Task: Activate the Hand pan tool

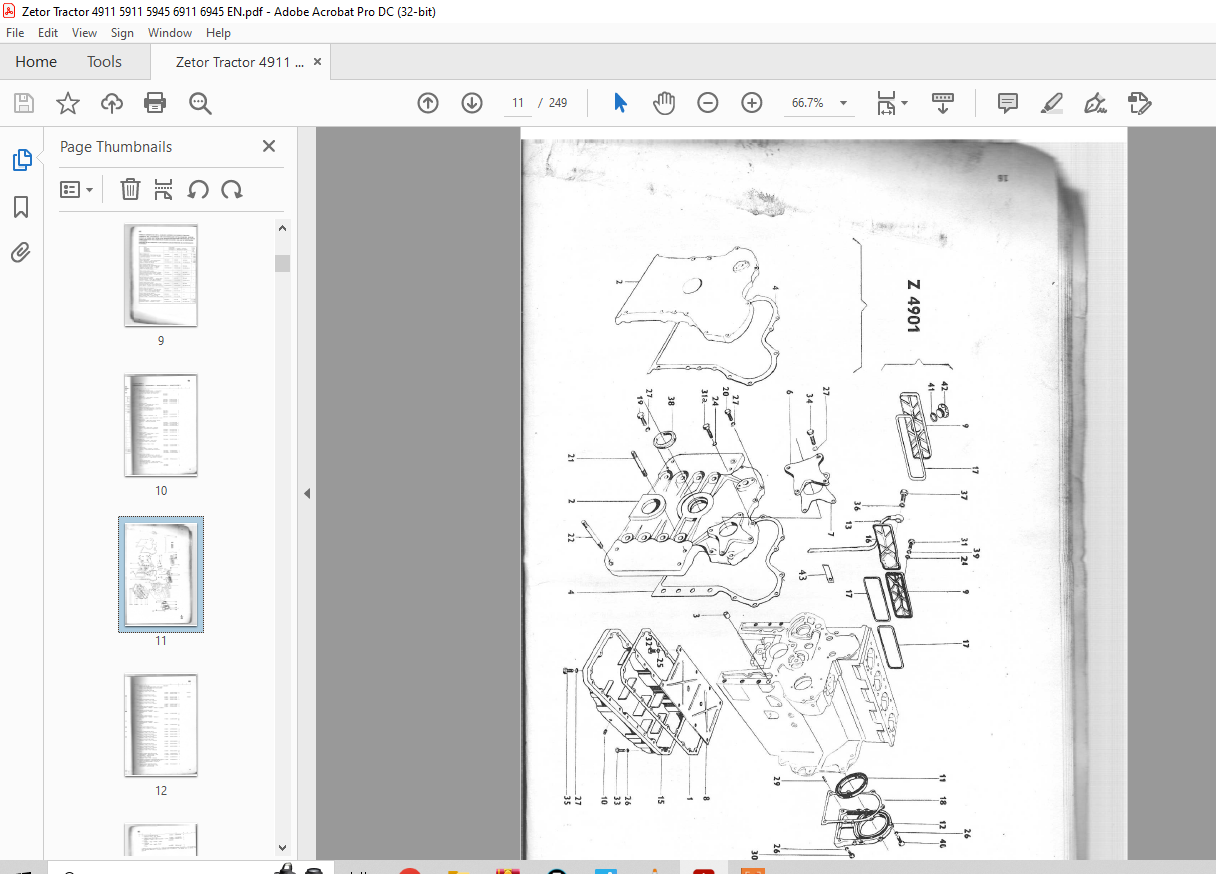Action: coord(664,103)
